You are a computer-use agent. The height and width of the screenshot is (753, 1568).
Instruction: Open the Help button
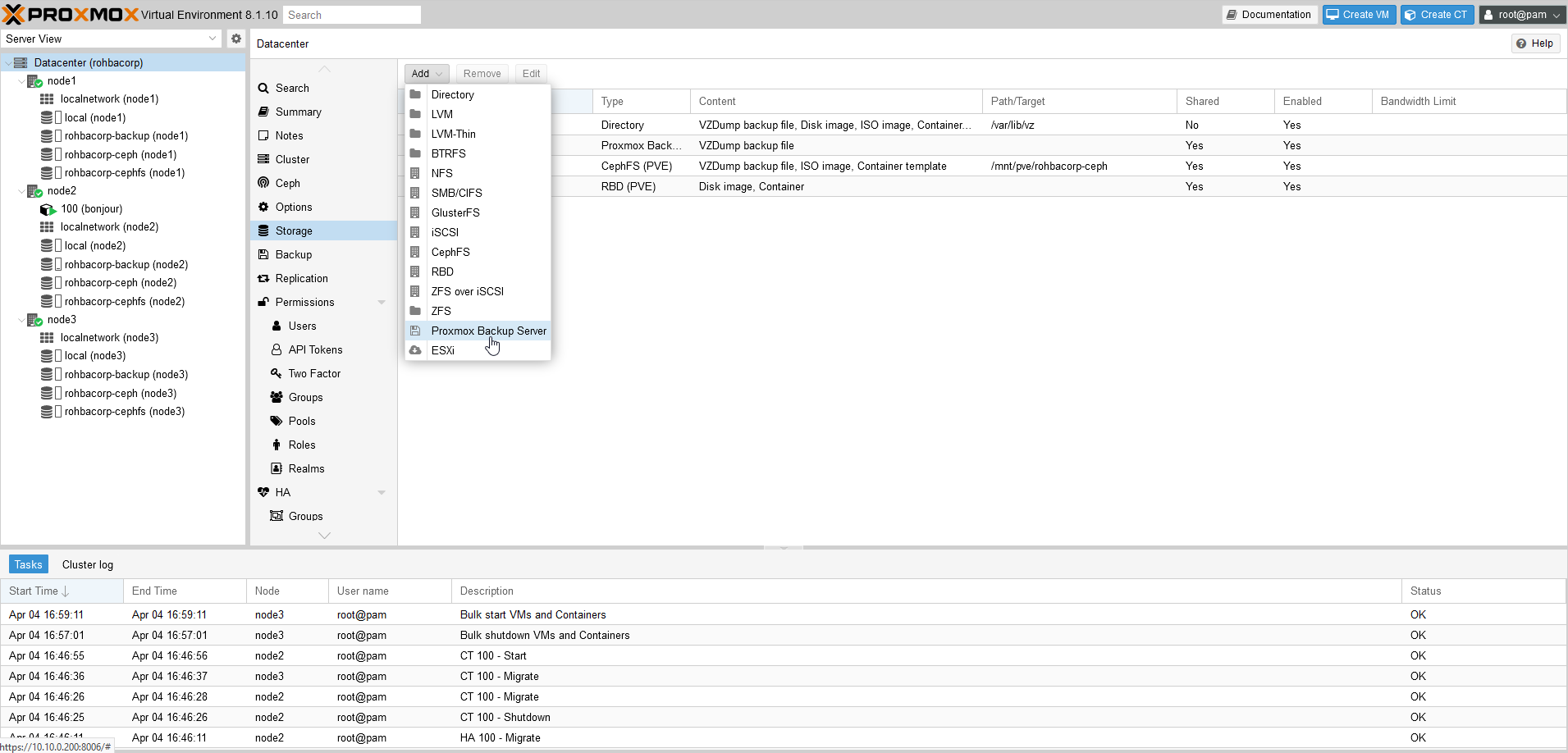(1535, 43)
